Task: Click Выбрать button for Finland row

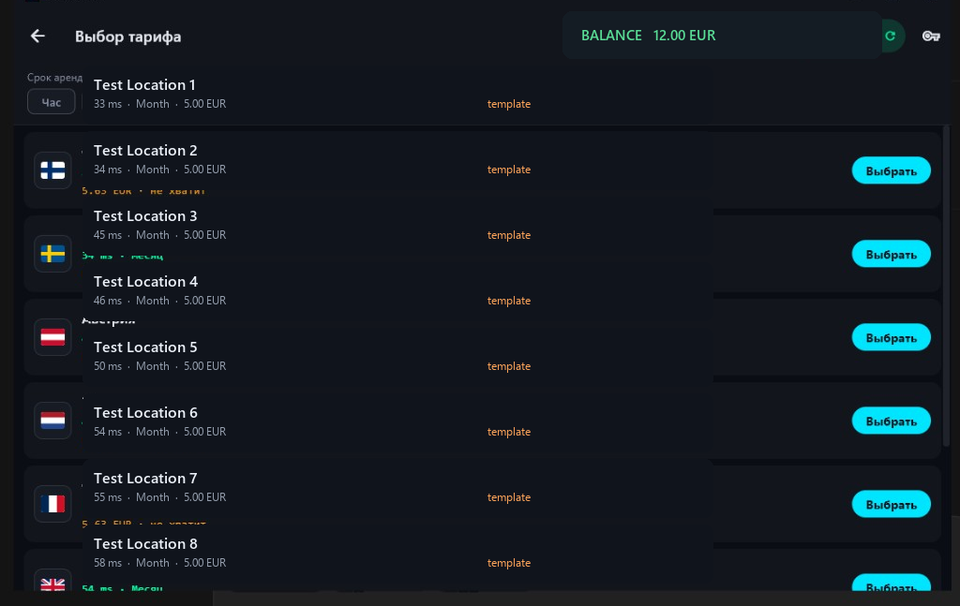Action: pyautogui.click(x=891, y=171)
